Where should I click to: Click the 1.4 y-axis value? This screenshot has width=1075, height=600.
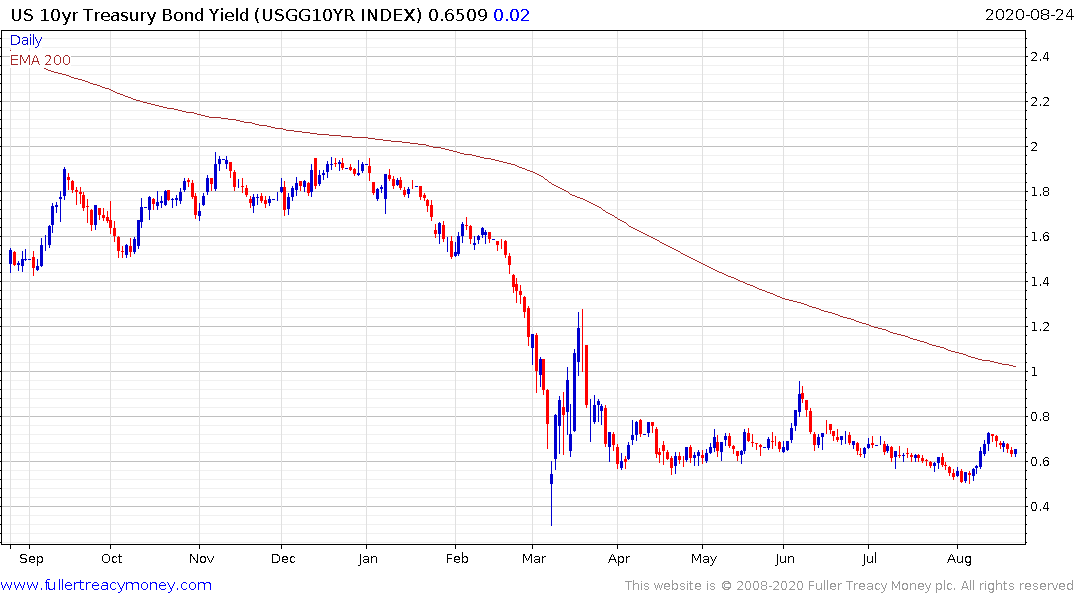1040,282
